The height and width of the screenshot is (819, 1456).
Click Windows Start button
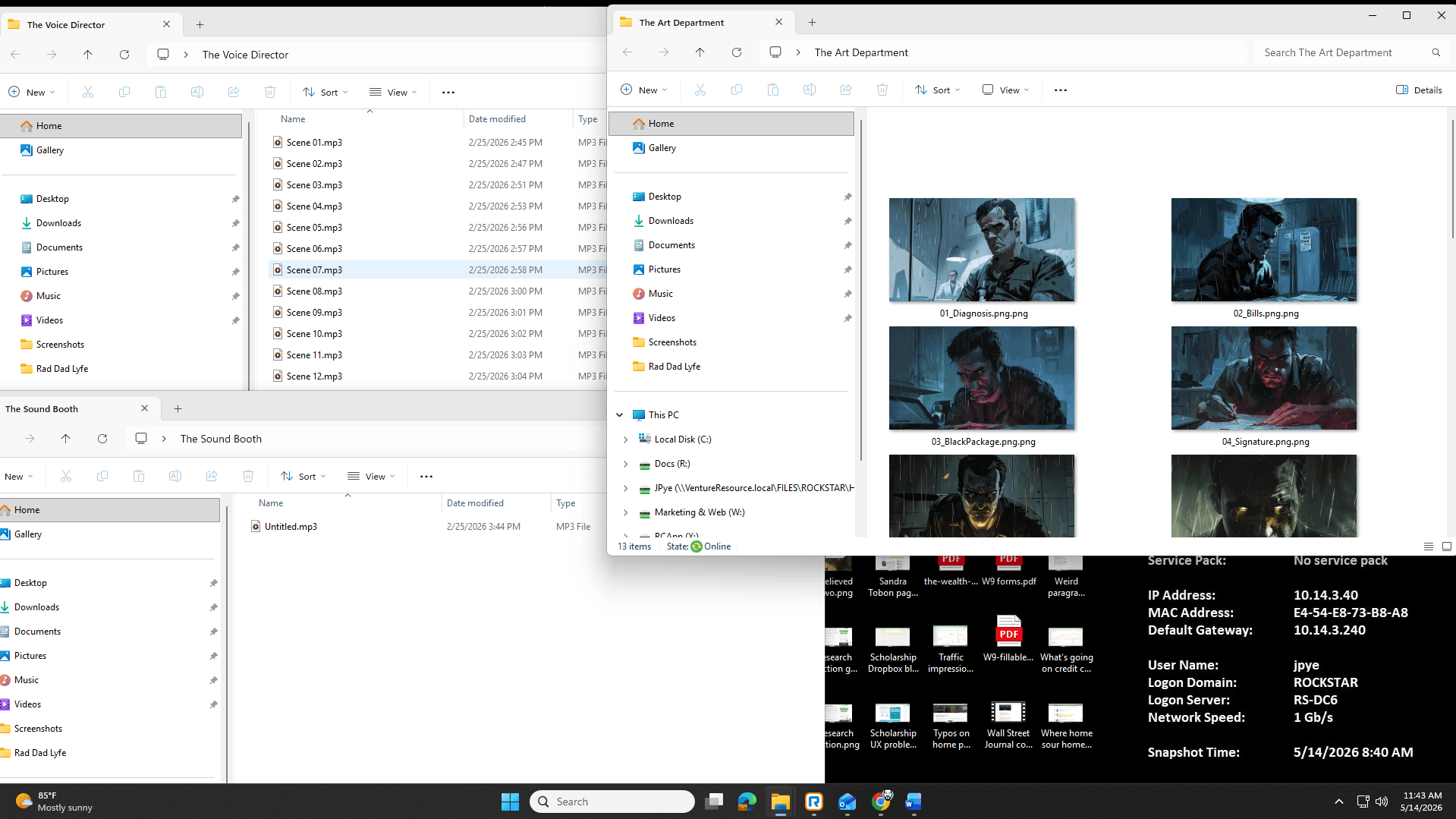510,802
